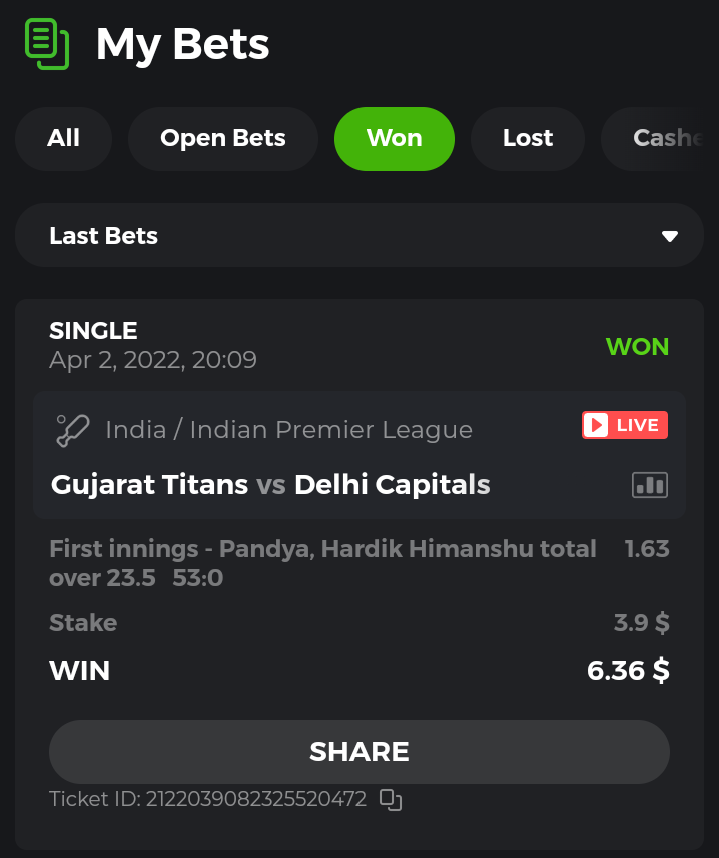The image size is (719, 858).
Task: Click the cricket bat sport icon
Action: click(73, 431)
